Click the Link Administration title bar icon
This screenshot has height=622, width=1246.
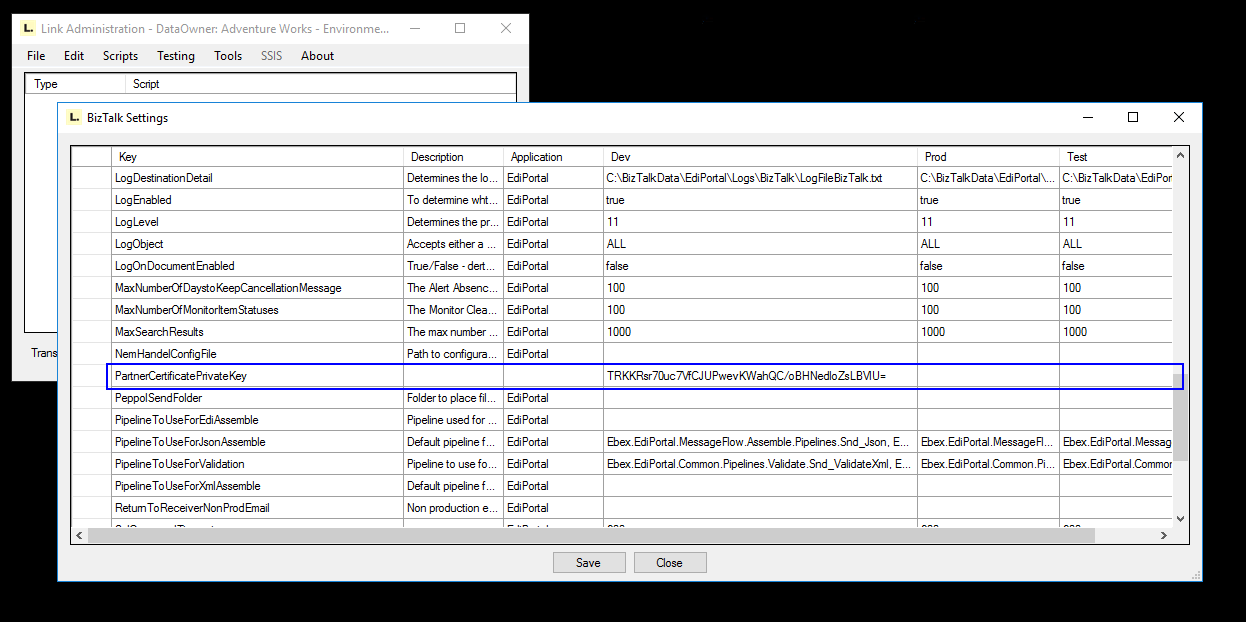click(28, 29)
